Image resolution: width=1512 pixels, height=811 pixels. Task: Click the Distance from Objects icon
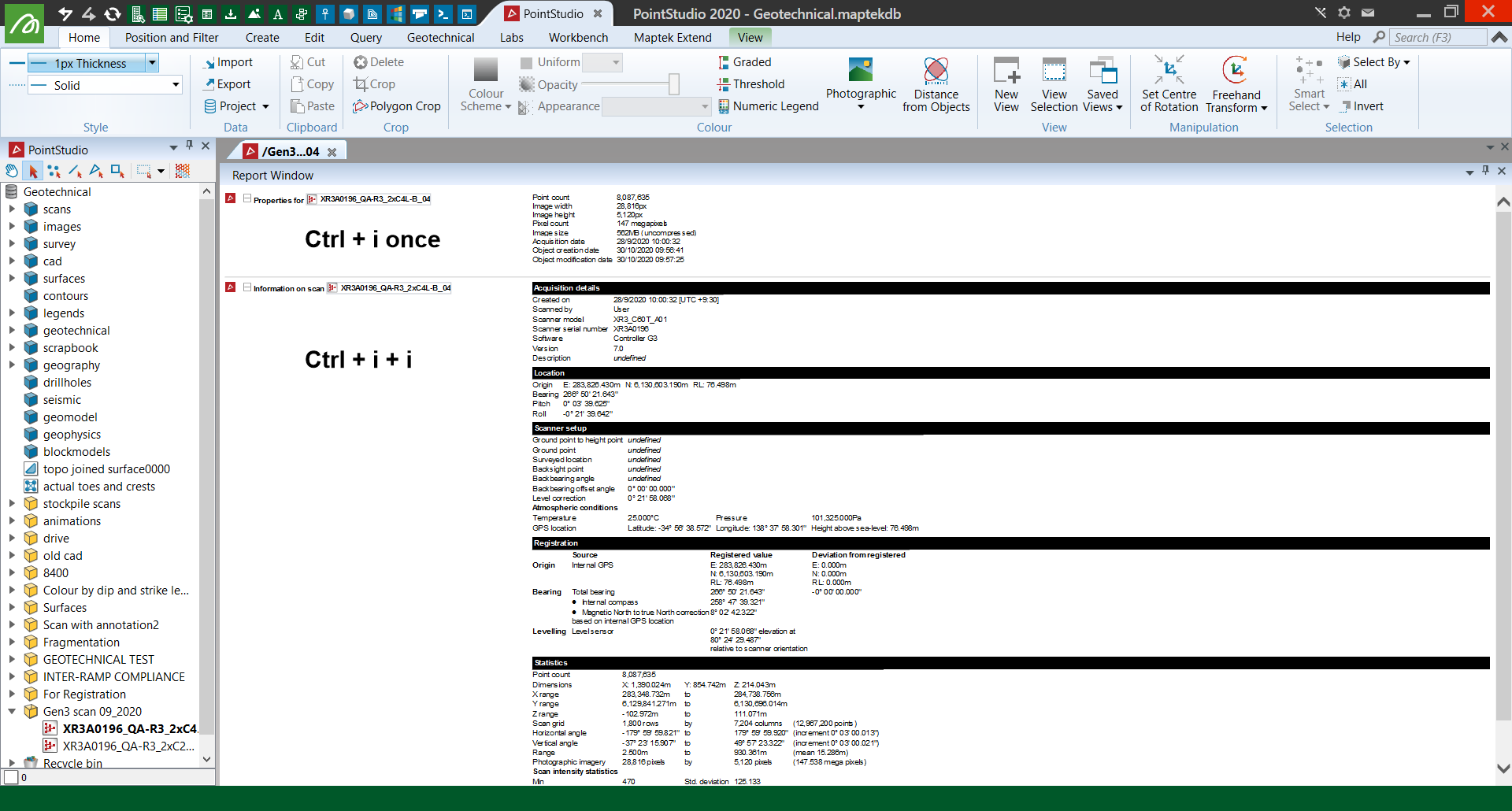pos(936,72)
